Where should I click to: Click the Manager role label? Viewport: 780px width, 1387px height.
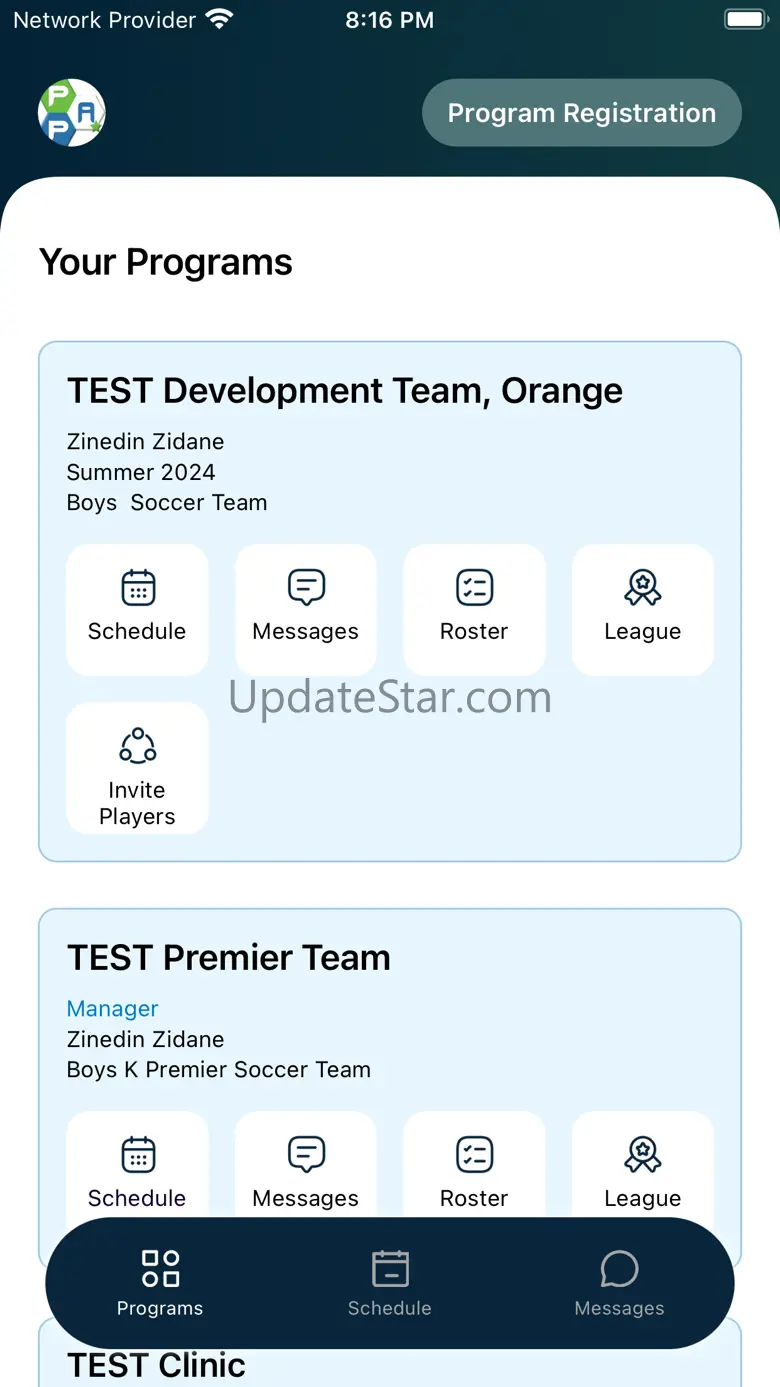tap(112, 1009)
